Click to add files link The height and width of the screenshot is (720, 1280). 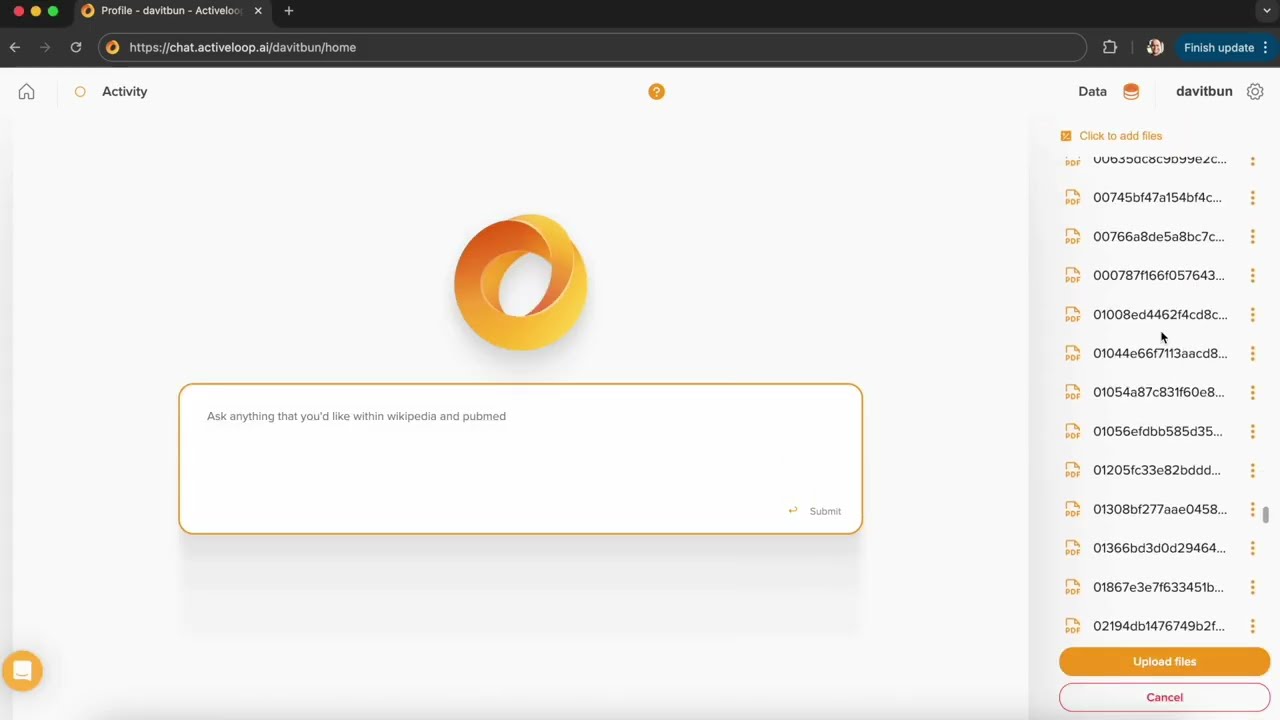tap(1120, 135)
